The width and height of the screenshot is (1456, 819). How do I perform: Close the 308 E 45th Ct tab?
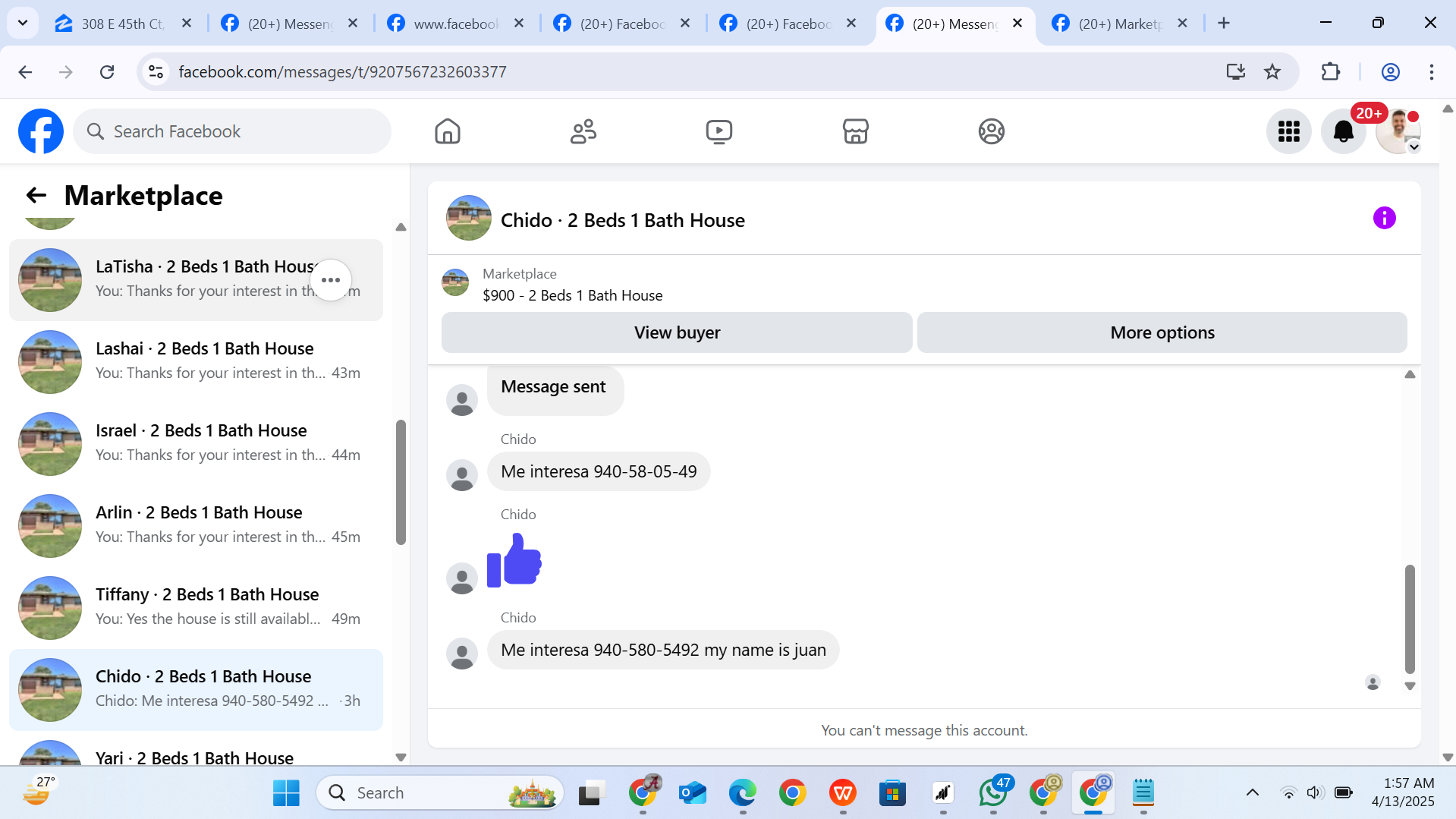click(x=187, y=24)
